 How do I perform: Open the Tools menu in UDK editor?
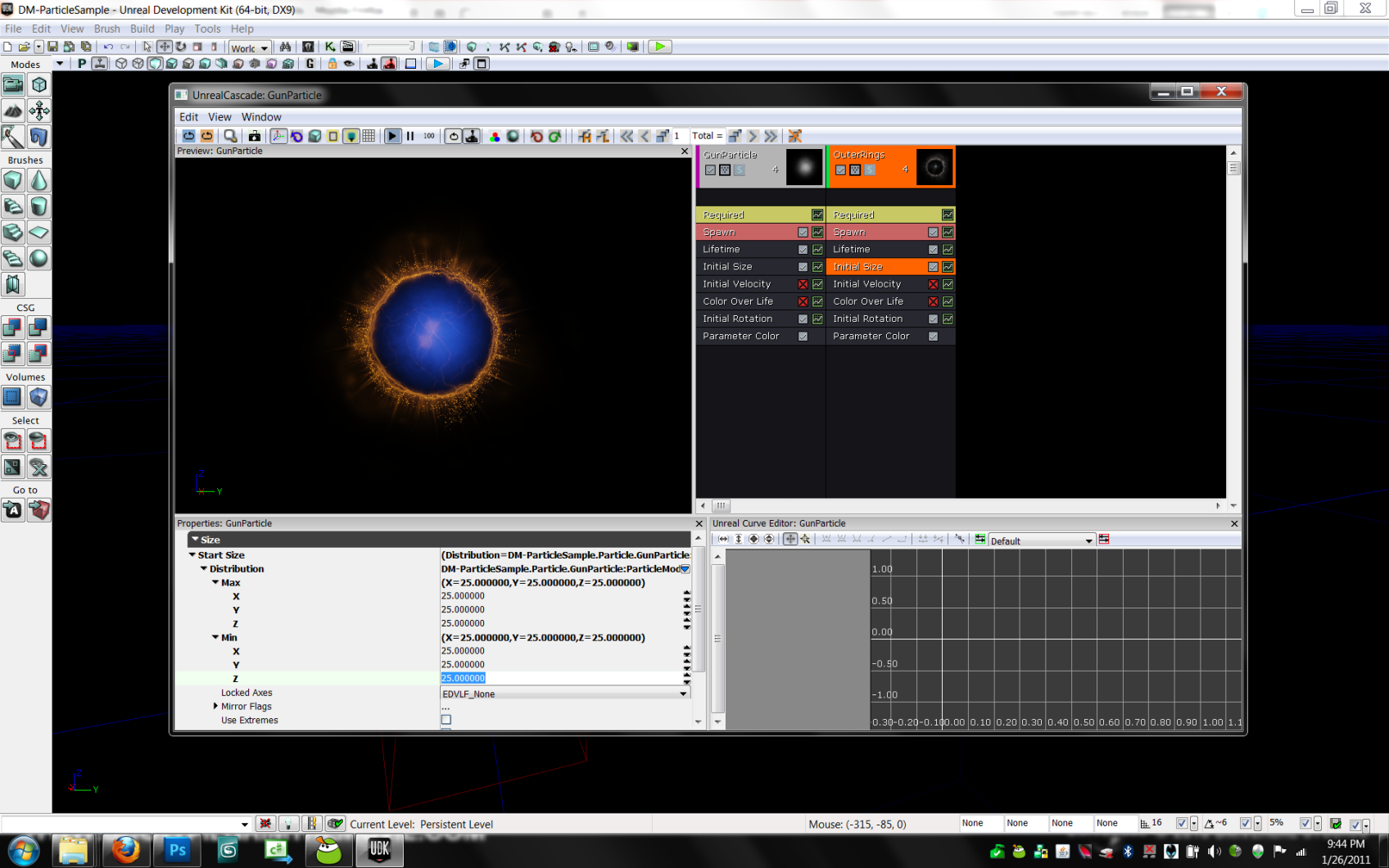pos(207,29)
